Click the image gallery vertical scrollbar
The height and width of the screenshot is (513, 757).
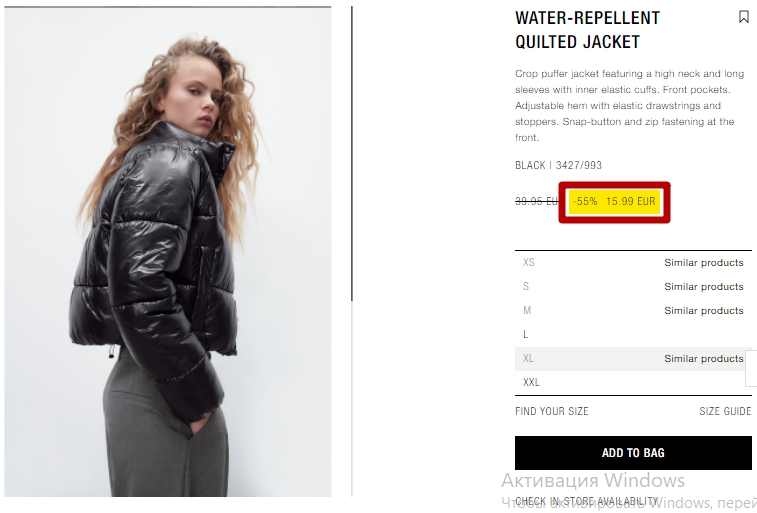click(x=352, y=153)
